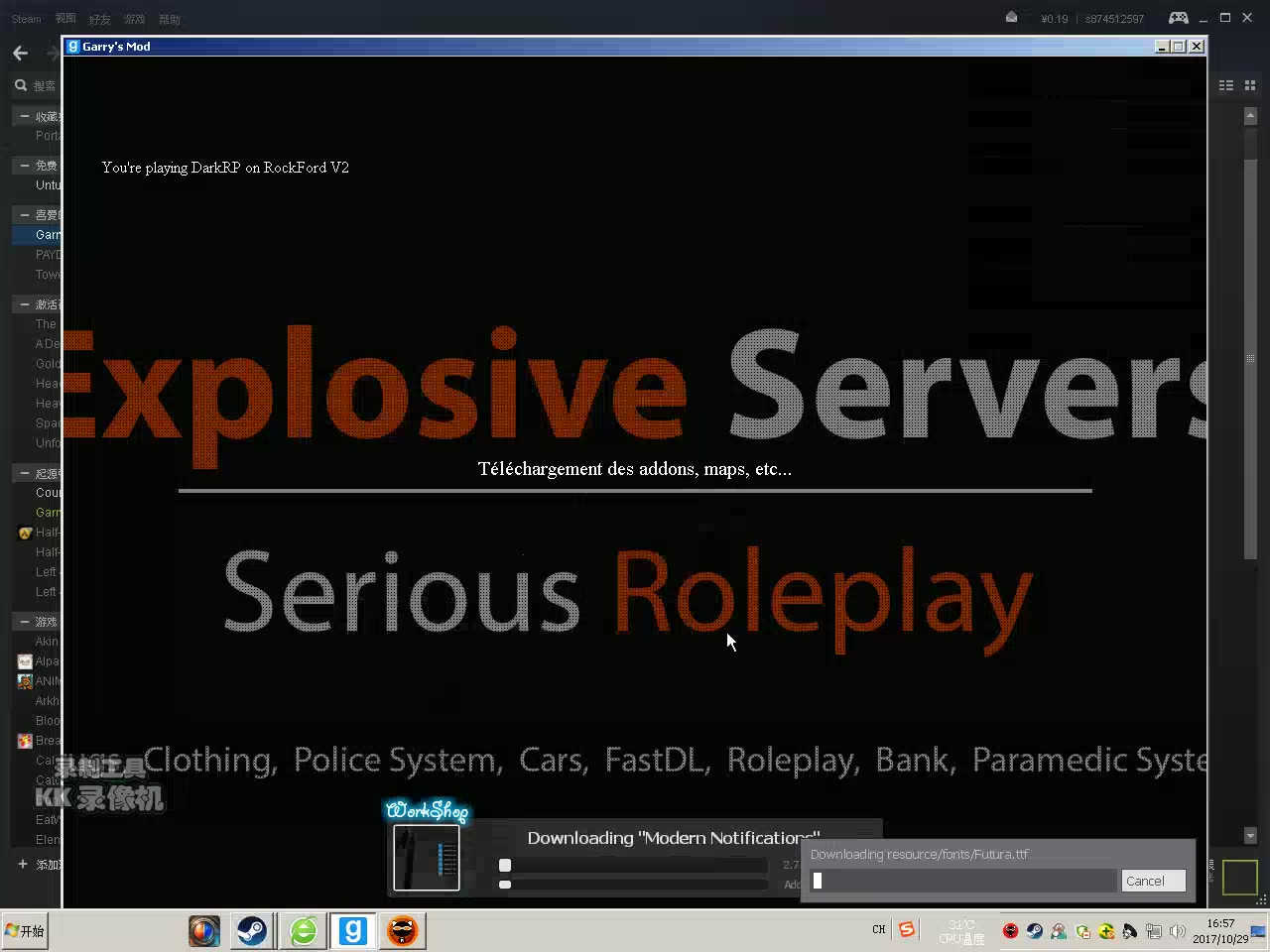Open the volume control tray icon
The height and width of the screenshot is (952, 1270).
coord(1177,931)
